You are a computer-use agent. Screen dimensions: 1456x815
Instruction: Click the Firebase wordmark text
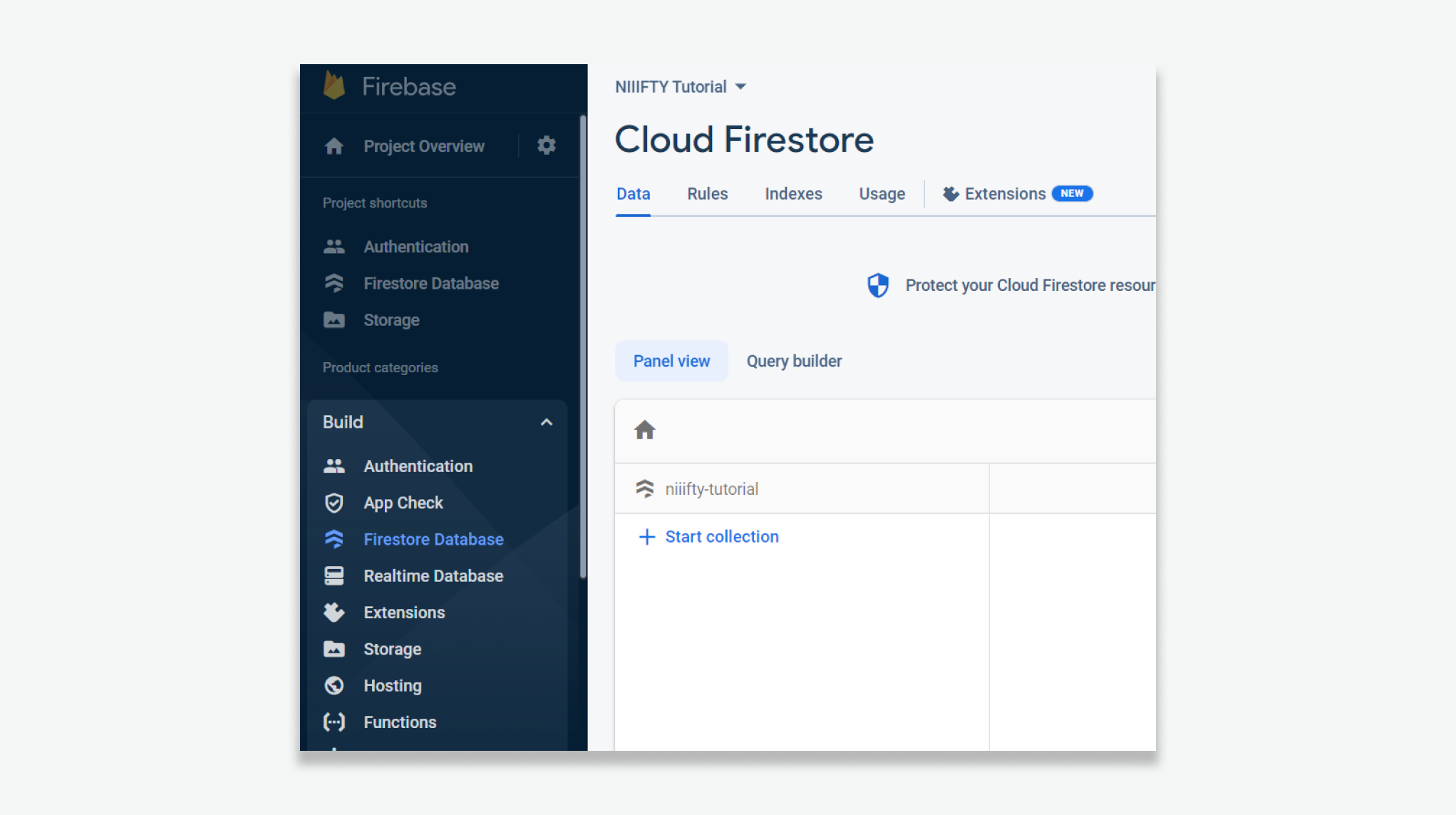coord(409,86)
